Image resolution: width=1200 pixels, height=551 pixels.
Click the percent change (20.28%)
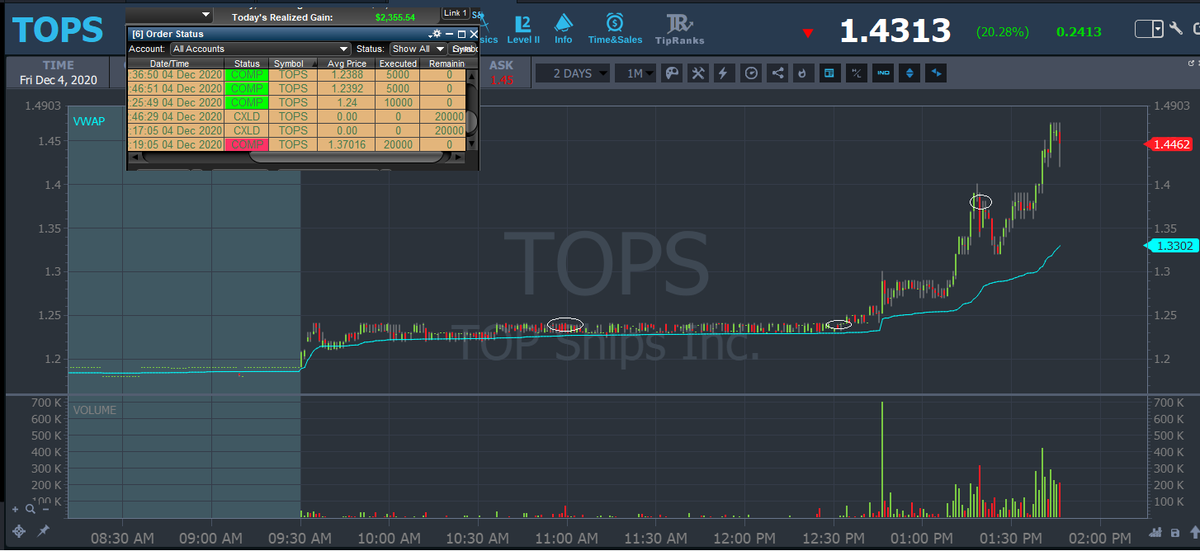point(1002,32)
